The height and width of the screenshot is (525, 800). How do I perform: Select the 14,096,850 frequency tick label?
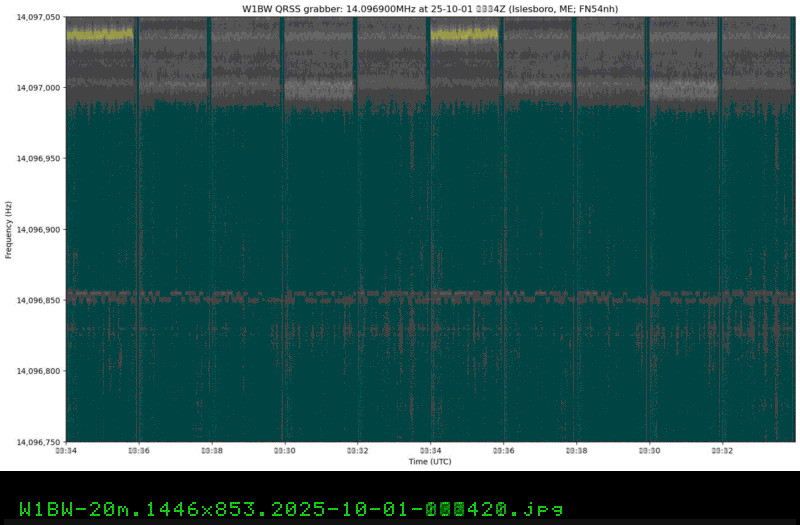35,300
